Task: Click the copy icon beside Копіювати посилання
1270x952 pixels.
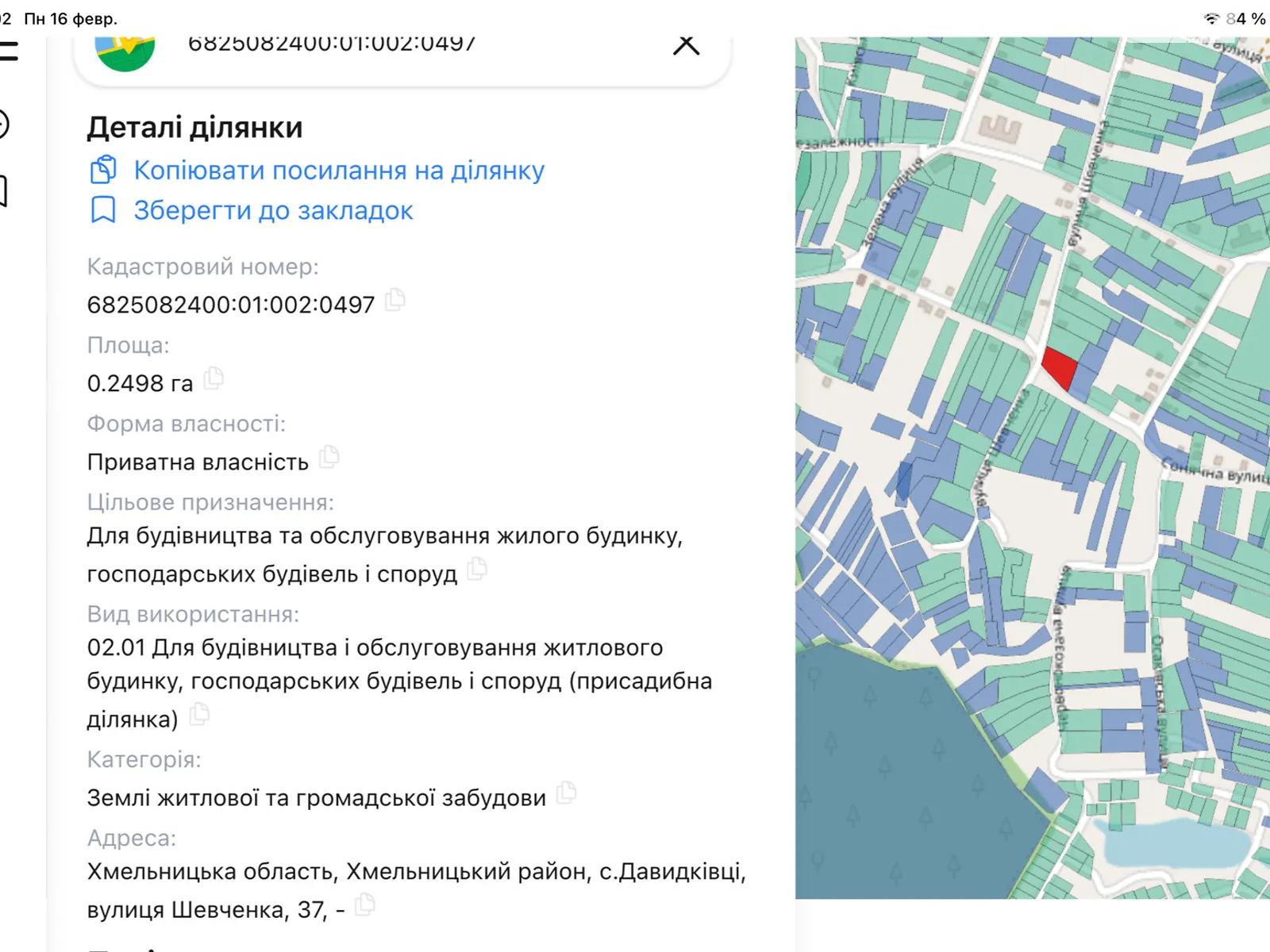Action: pos(104,169)
